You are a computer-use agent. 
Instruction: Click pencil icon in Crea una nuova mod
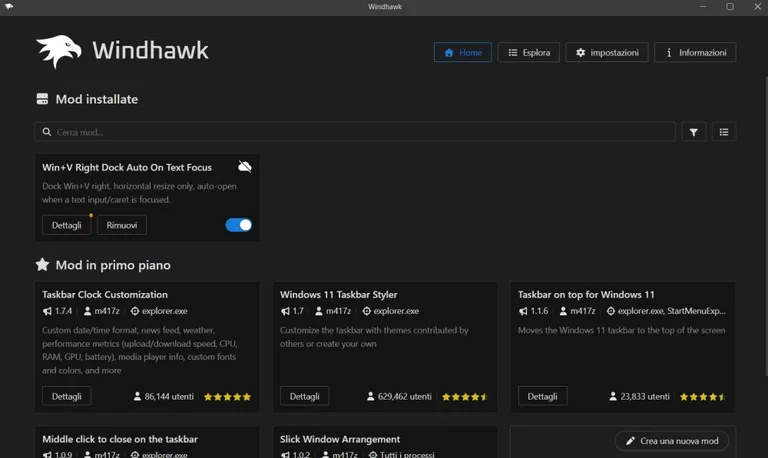point(630,441)
